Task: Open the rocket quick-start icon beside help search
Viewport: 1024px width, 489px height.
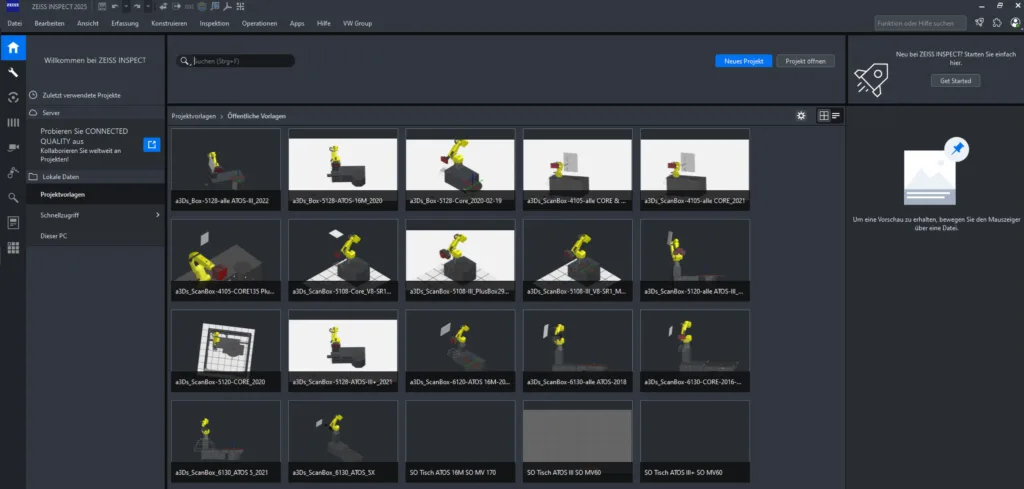Action: 979,23
